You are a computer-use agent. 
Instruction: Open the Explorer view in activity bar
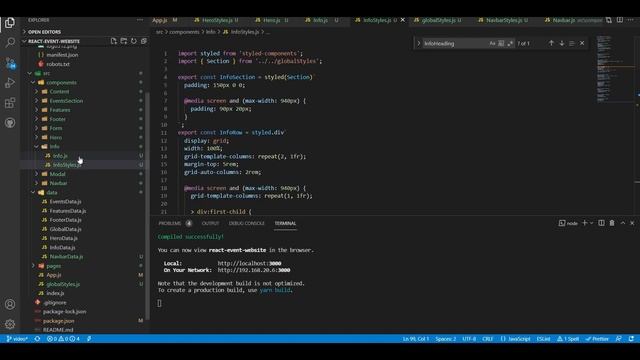tap(10, 23)
